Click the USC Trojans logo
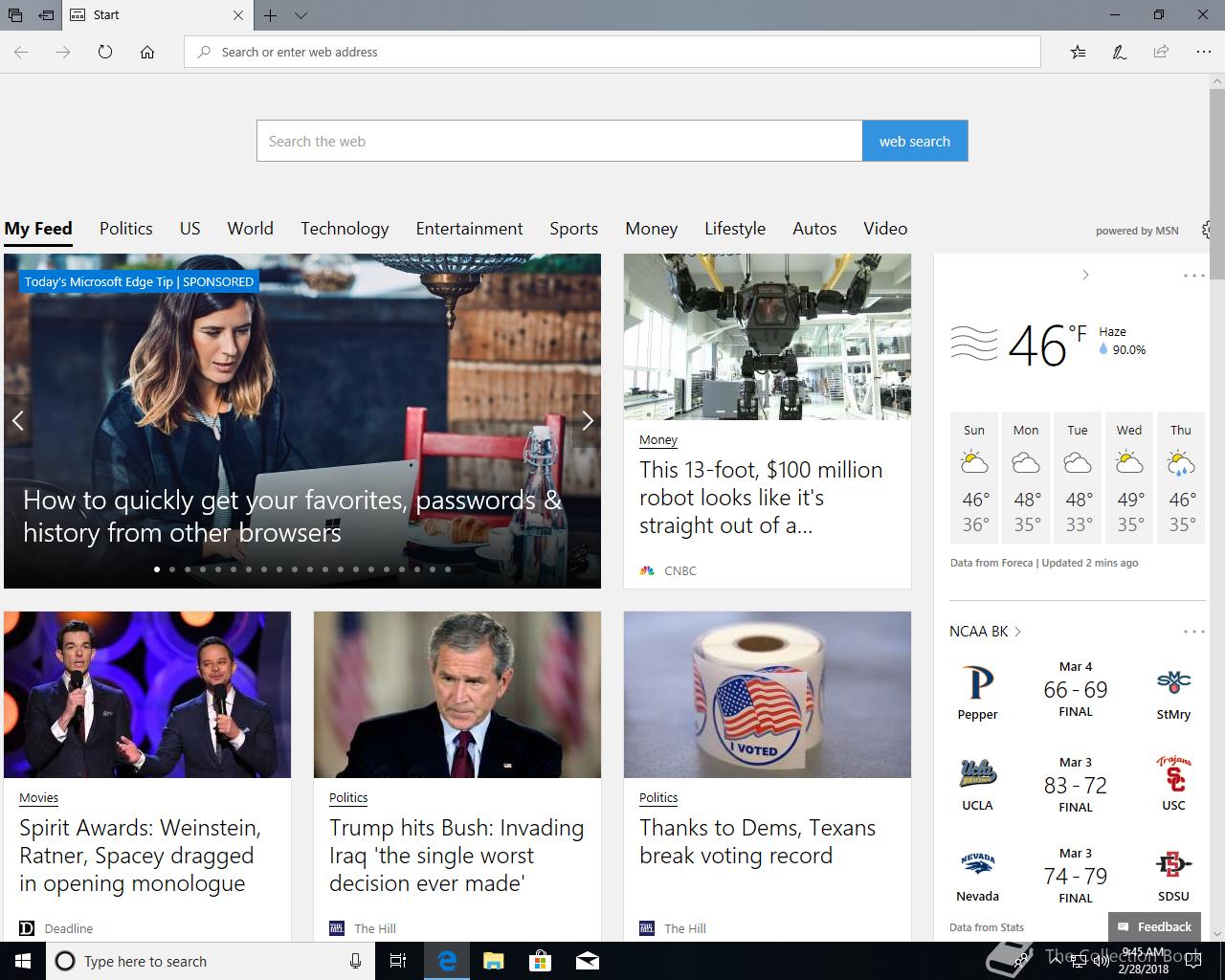 coord(1173,773)
